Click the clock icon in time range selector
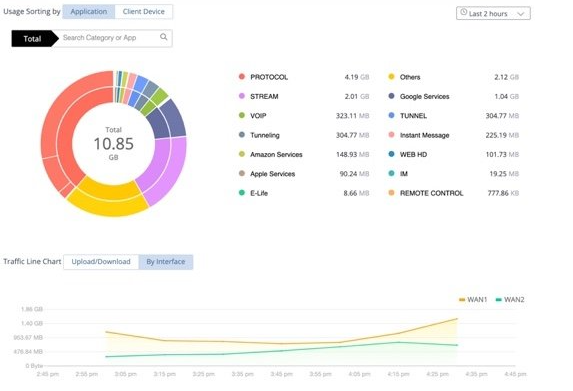Viewport: 573px width, 391px height. [463, 12]
